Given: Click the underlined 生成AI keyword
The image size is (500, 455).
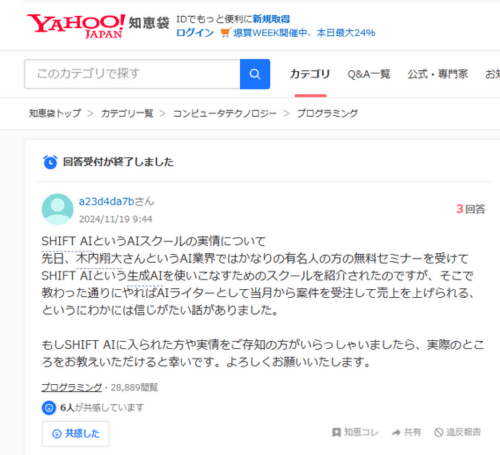Looking at the screenshot, I should (145, 276).
